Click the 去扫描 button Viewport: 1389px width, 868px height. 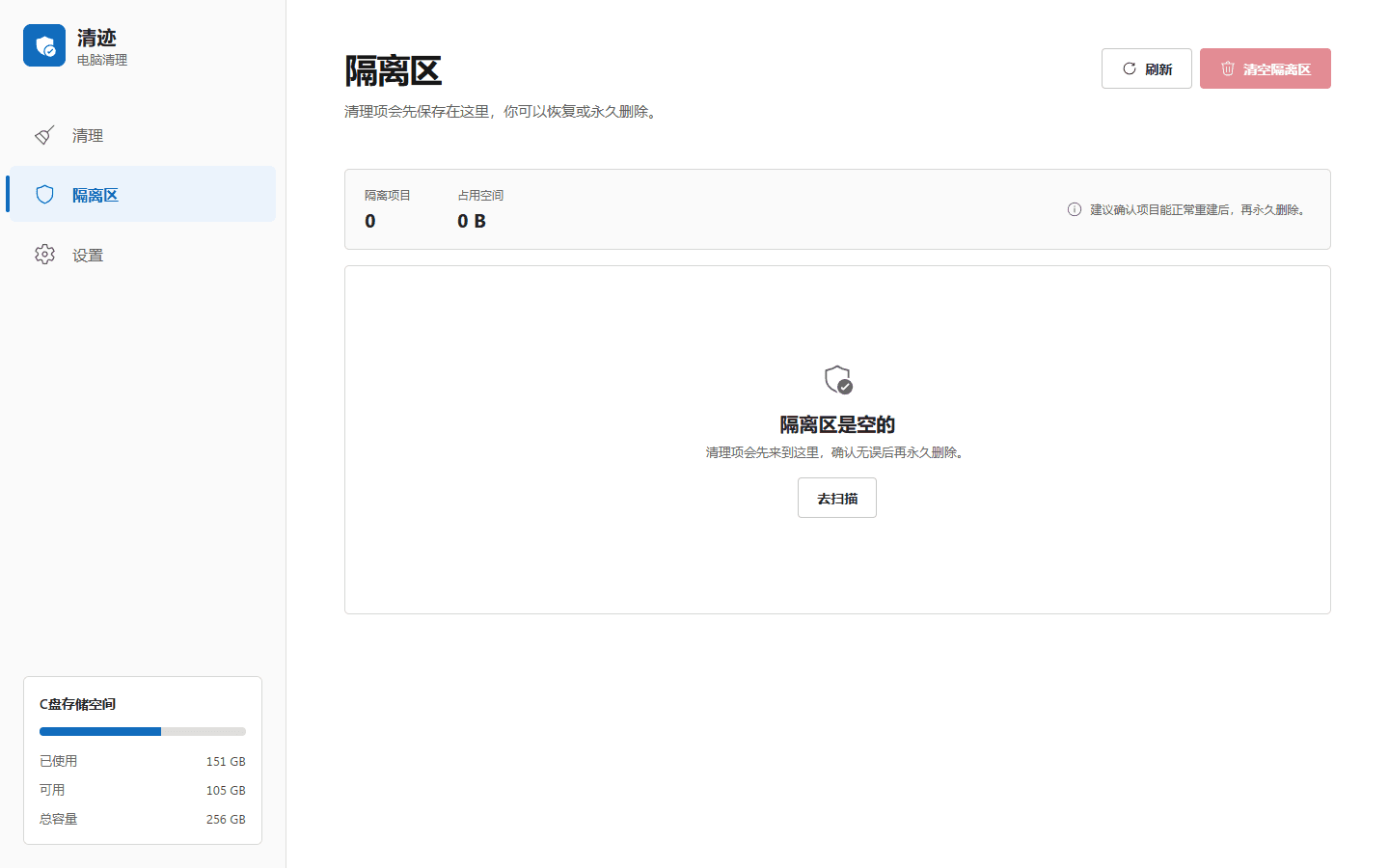pyautogui.click(x=837, y=498)
